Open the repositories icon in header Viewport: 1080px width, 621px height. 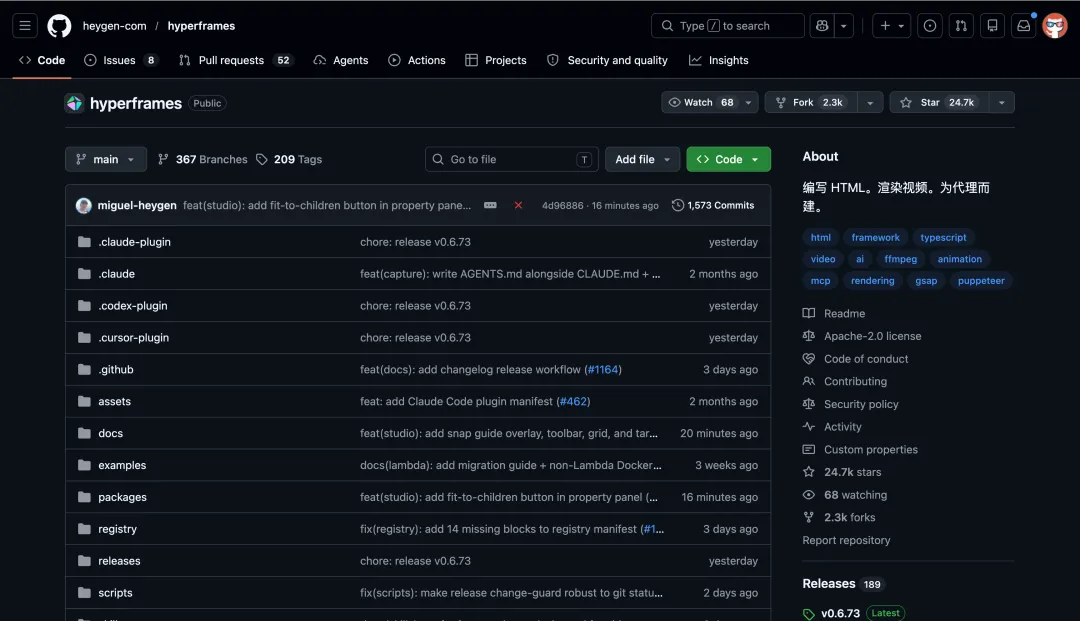tap(992, 25)
